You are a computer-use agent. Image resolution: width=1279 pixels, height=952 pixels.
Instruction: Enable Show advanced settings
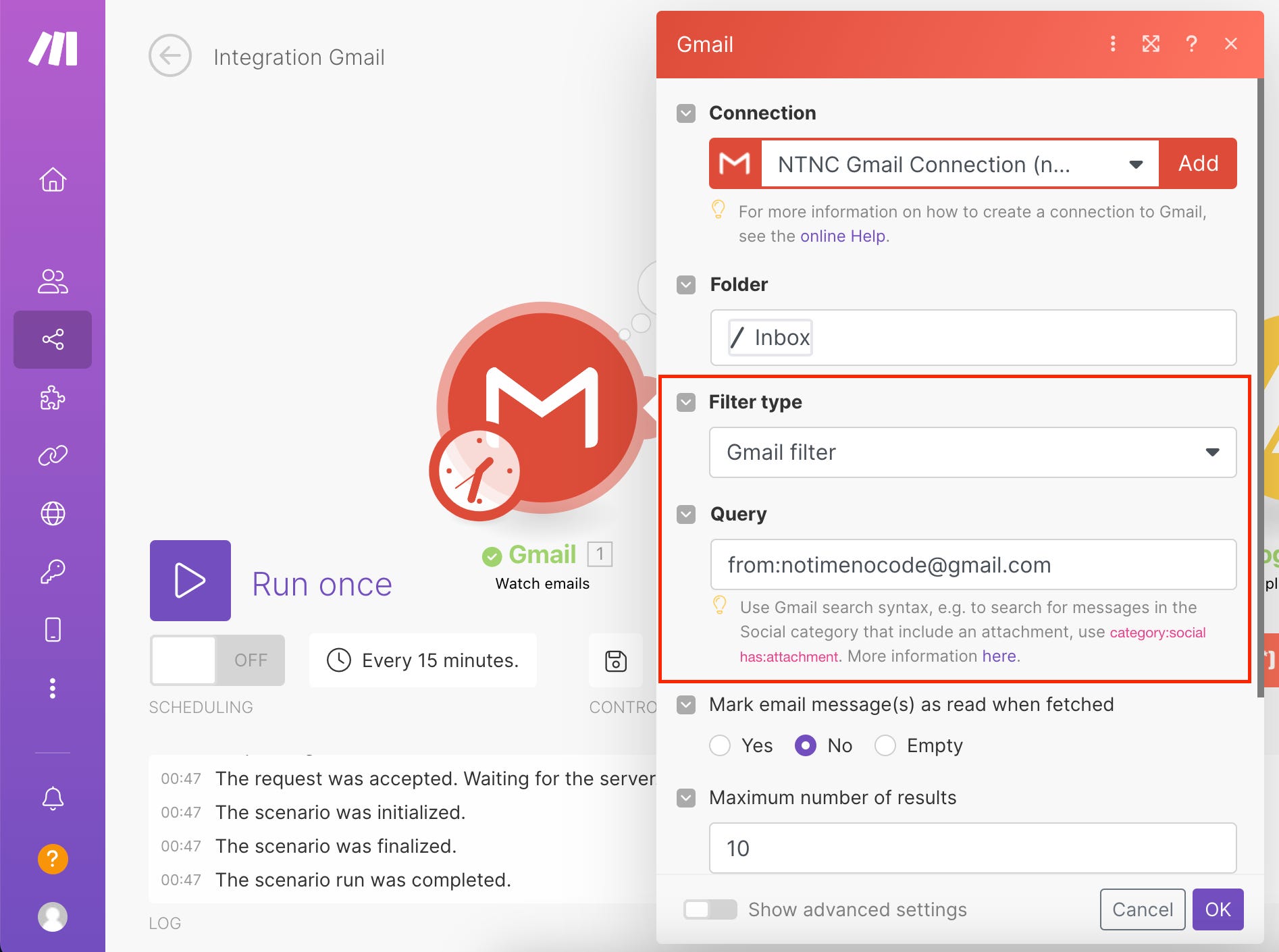pos(709,909)
